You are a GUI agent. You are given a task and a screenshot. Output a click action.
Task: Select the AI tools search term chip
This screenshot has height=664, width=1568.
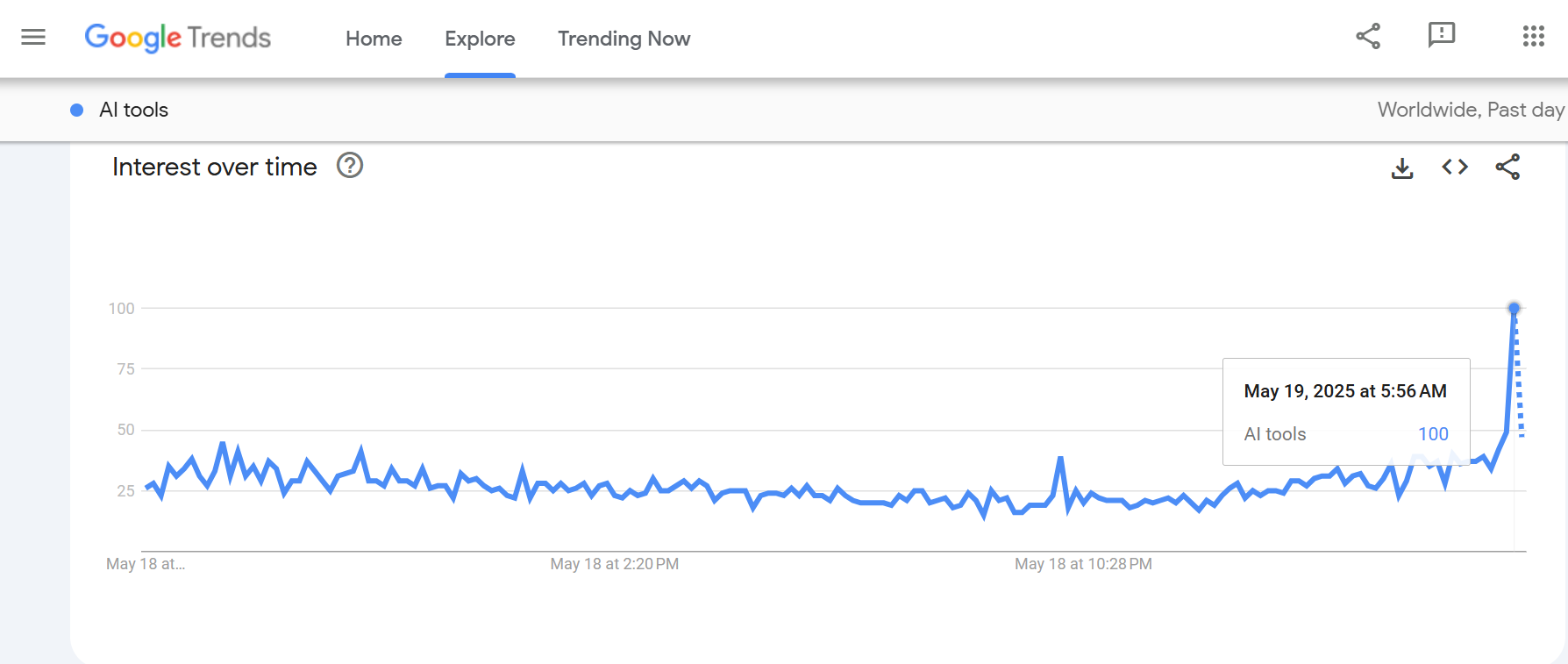point(132,110)
